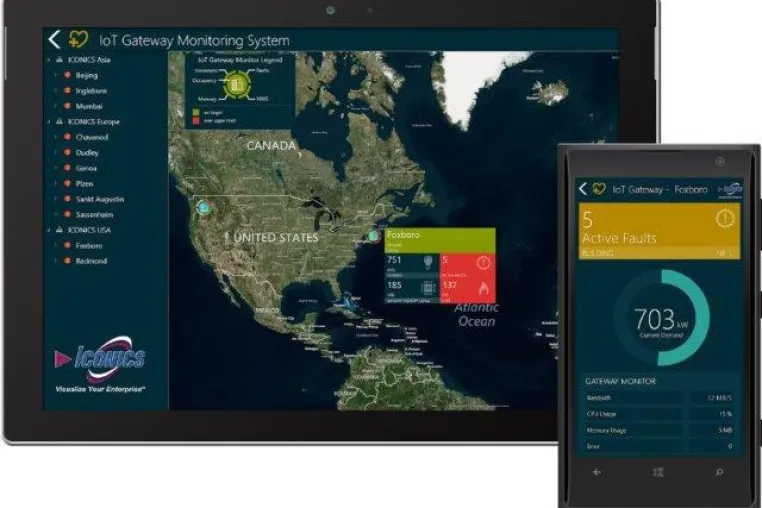Tap the phone back arrow icon
The height and width of the screenshot is (508, 762).
[583, 189]
